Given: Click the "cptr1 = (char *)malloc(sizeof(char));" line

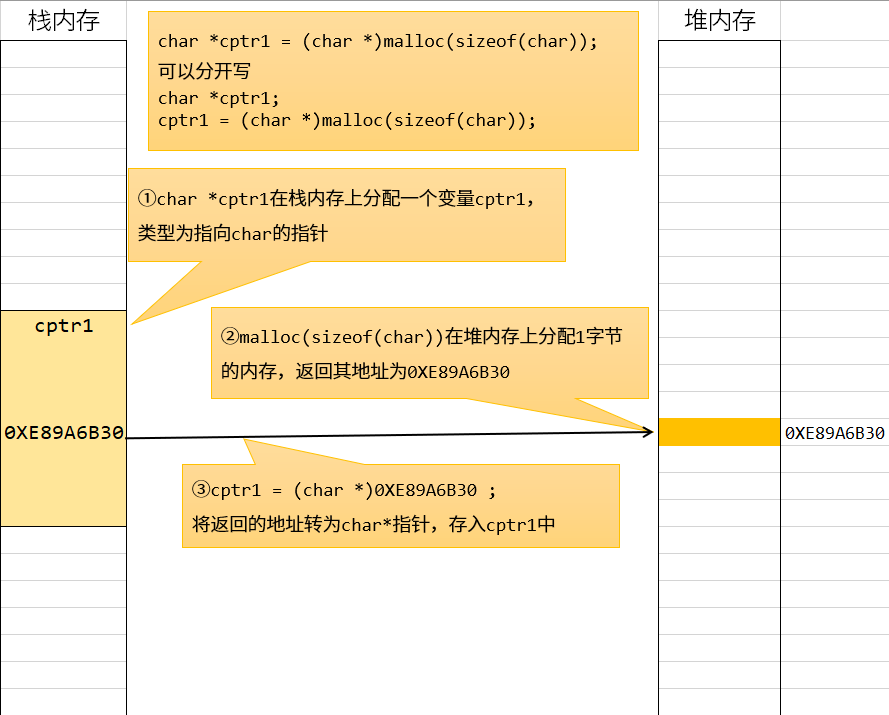Looking at the screenshot, I should pyautogui.click(x=347, y=120).
